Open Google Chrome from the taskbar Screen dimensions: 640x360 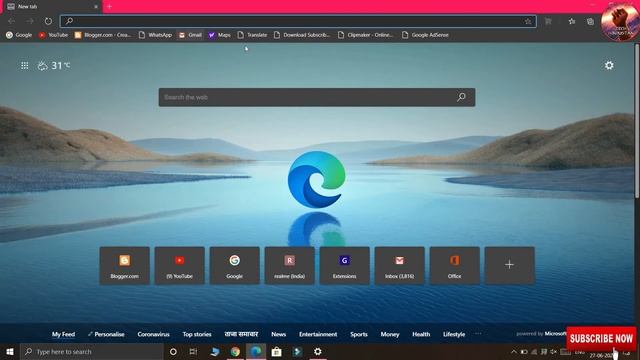(235, 351)
